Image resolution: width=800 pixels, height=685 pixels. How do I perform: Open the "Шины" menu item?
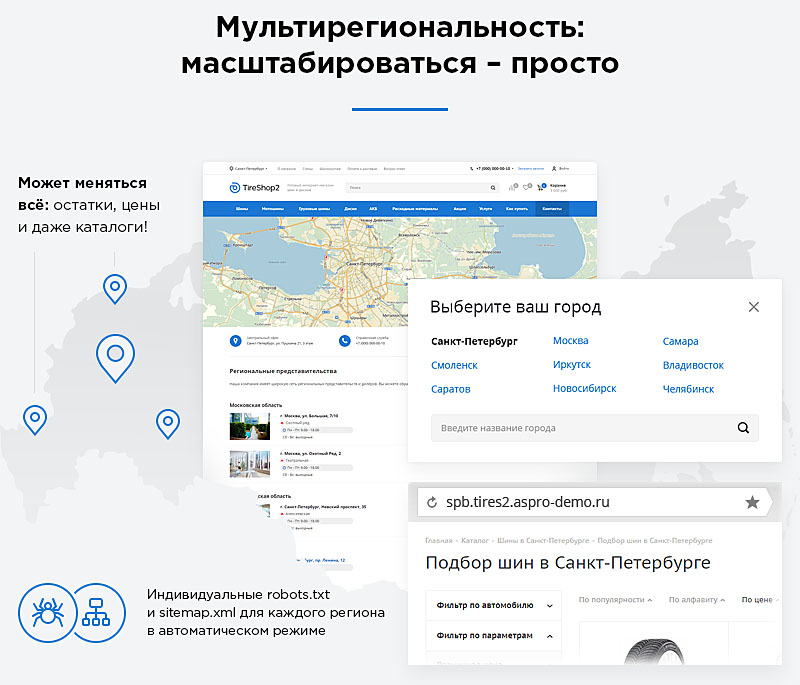click(x=242, y=210)
